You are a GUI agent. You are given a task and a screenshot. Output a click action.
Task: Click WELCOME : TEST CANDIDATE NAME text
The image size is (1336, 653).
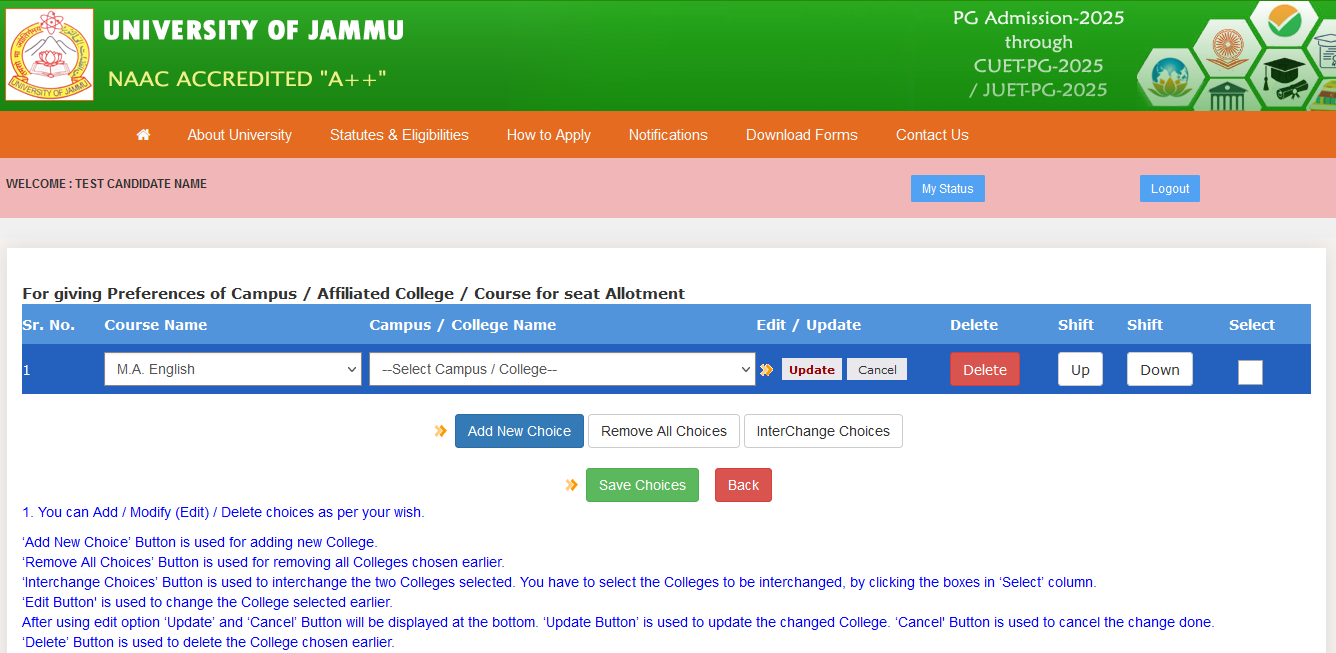(x=106, y=184)
